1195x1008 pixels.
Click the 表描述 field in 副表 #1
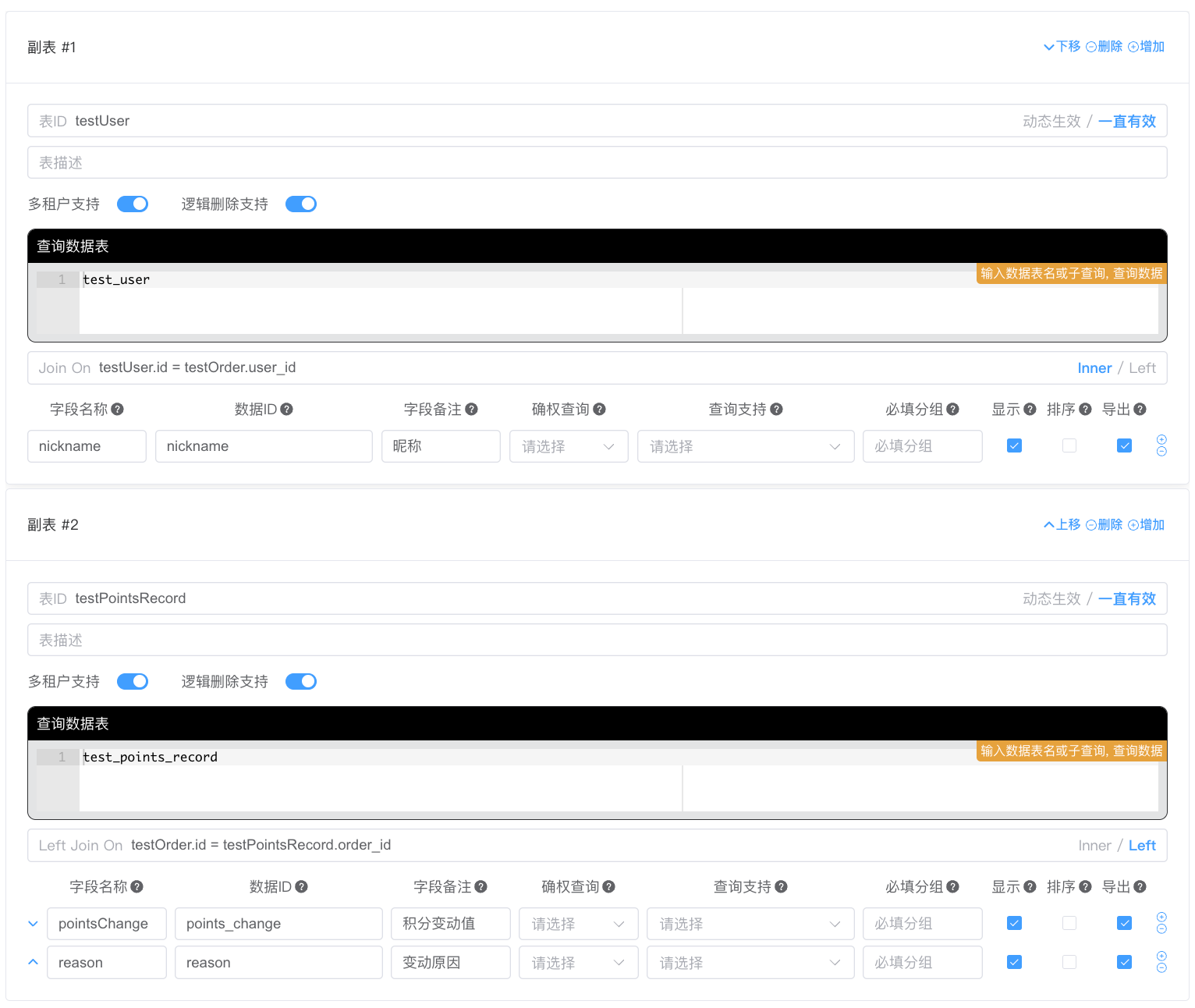point(597,162)
